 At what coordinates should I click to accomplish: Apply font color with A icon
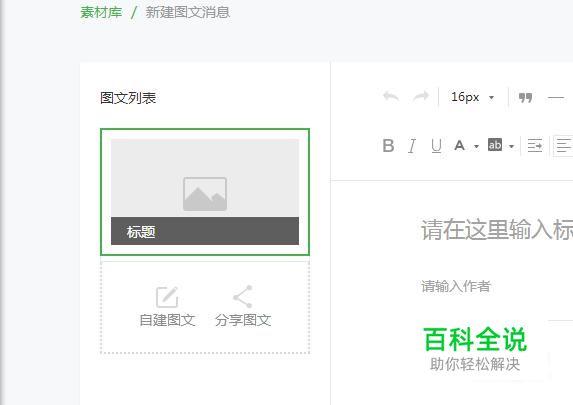[459, 145]
